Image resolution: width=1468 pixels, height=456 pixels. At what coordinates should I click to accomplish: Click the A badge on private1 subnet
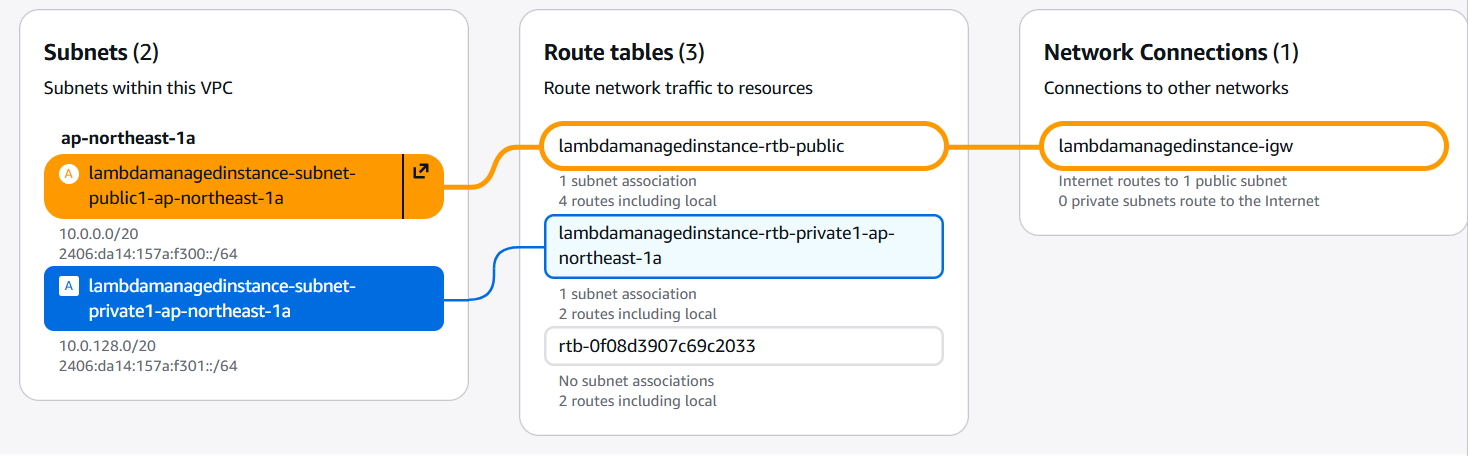(69, 286)
